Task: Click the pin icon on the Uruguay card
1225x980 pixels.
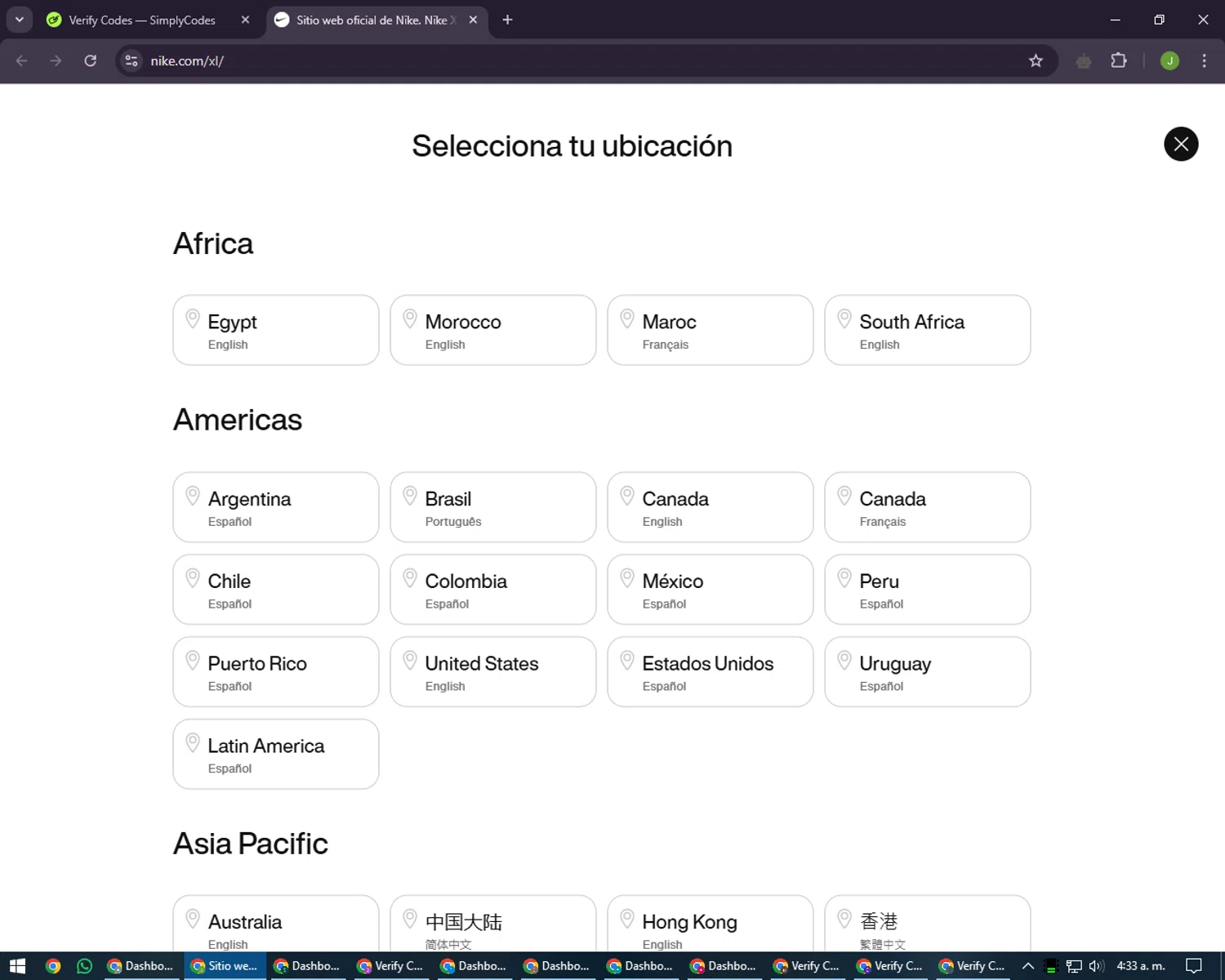Action: click(844, 661)
